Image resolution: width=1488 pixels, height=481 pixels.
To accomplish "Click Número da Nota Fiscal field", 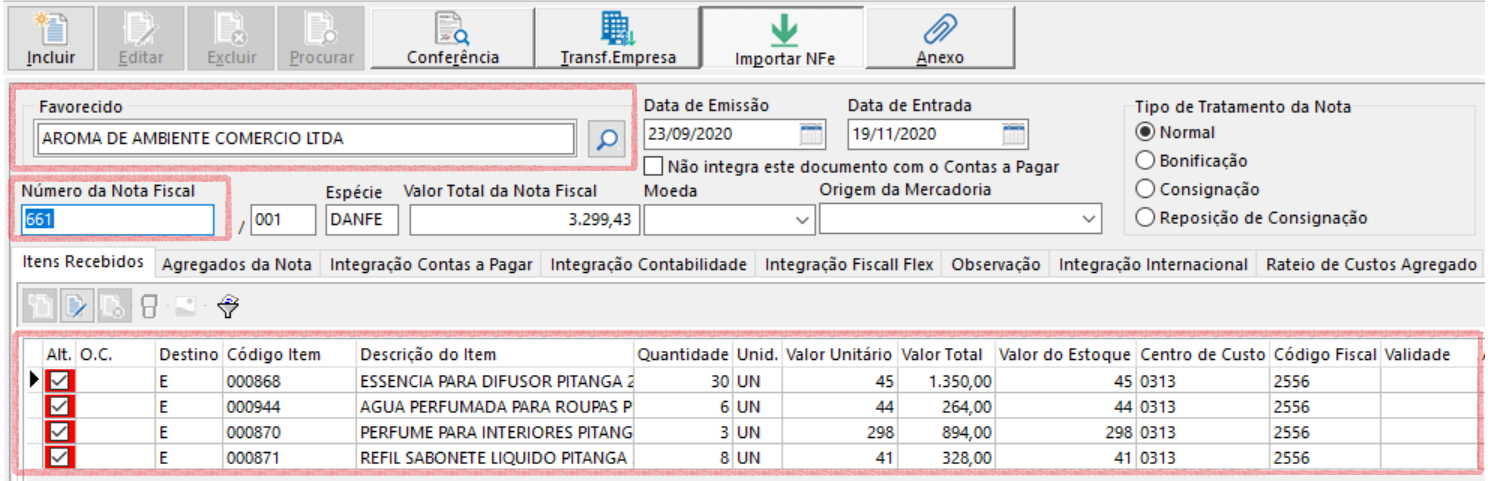I will tap(118, 220).
